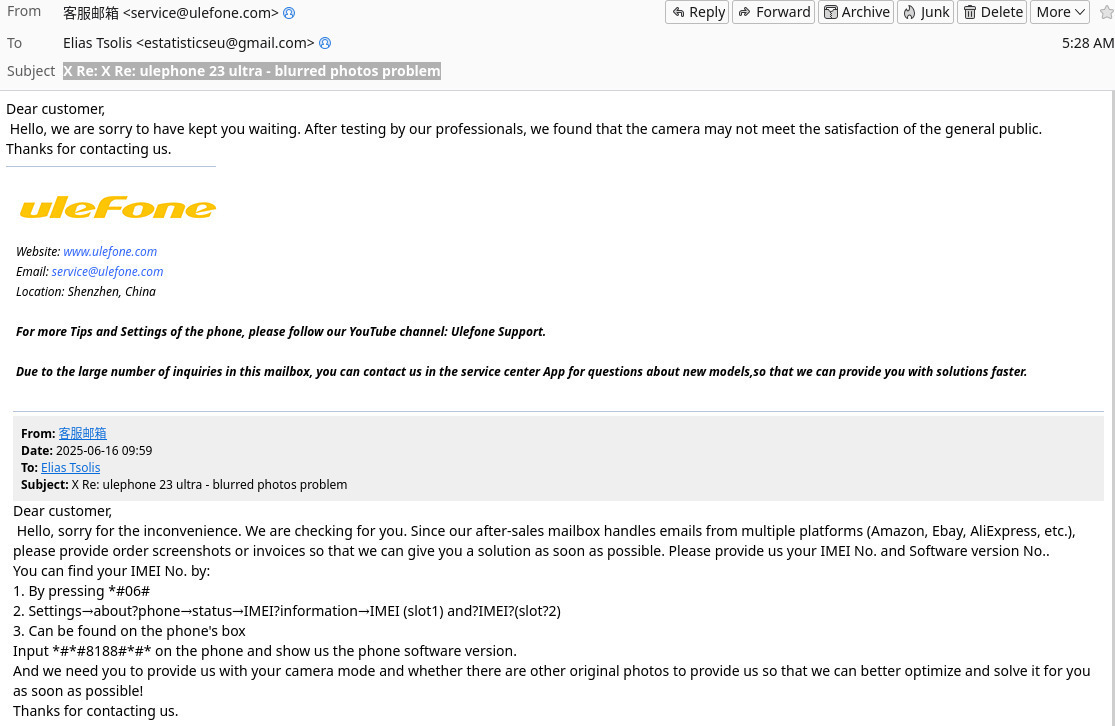Image resolution: width=1115 pixels, height=726 pixels.
Task: Archive the Ulefone email
Action: 856,12
